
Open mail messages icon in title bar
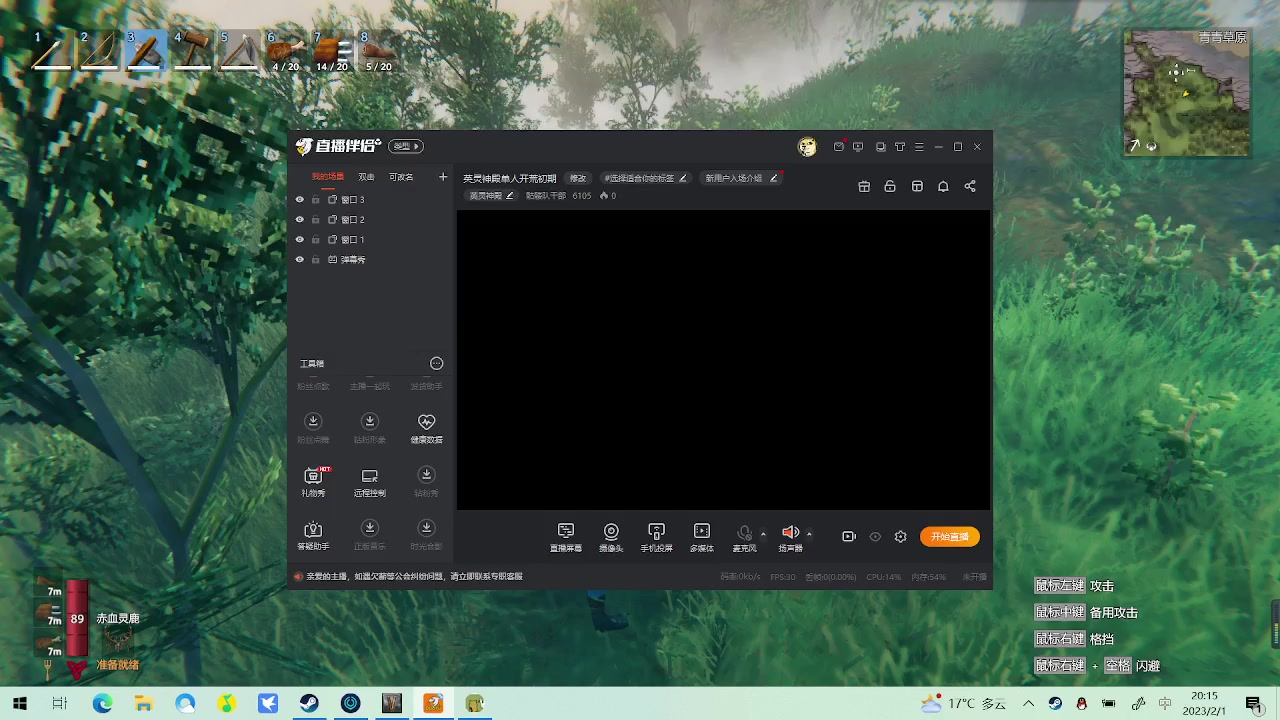pyautogui.click(x=839, y=147)
